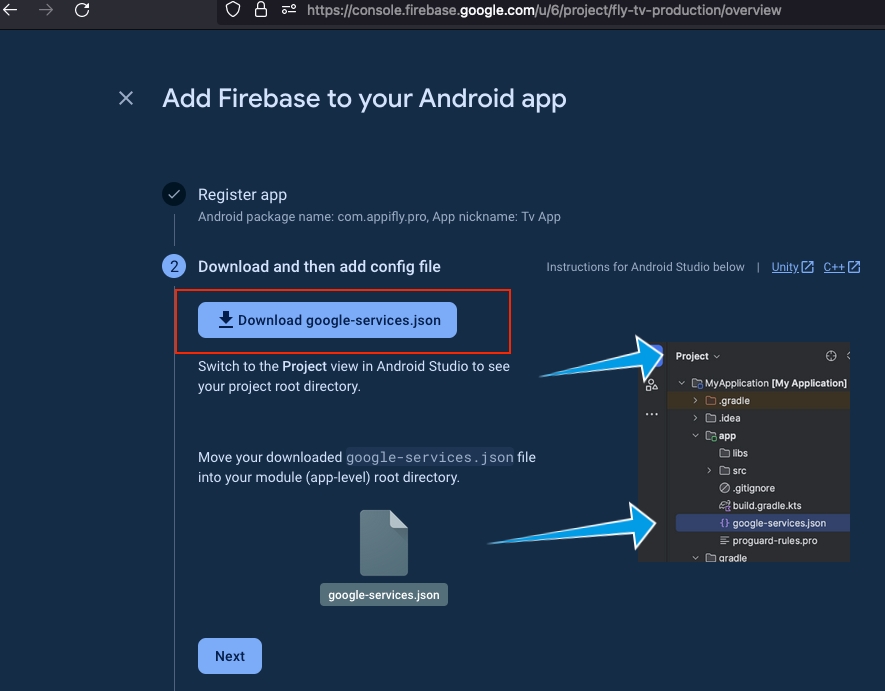
Task: Click the browser forward arrow
Action: tap(46, 10)
